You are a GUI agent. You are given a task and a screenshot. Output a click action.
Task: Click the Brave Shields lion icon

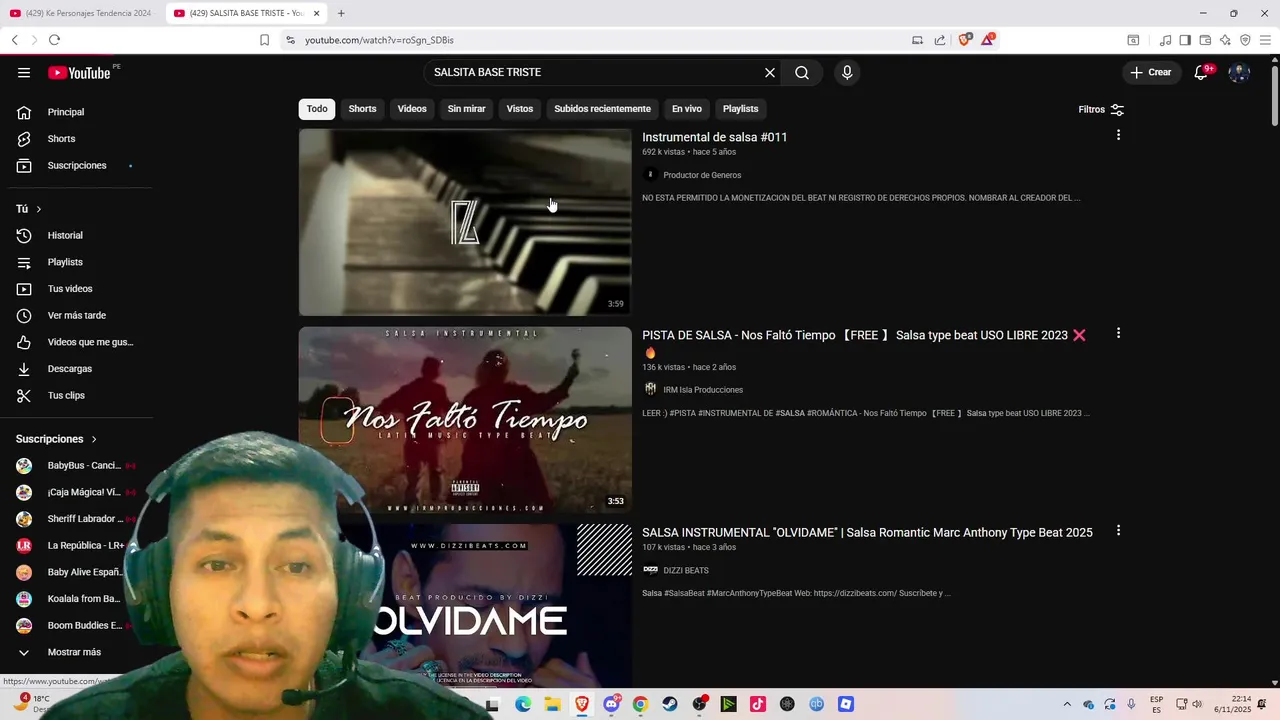[965, 40]
